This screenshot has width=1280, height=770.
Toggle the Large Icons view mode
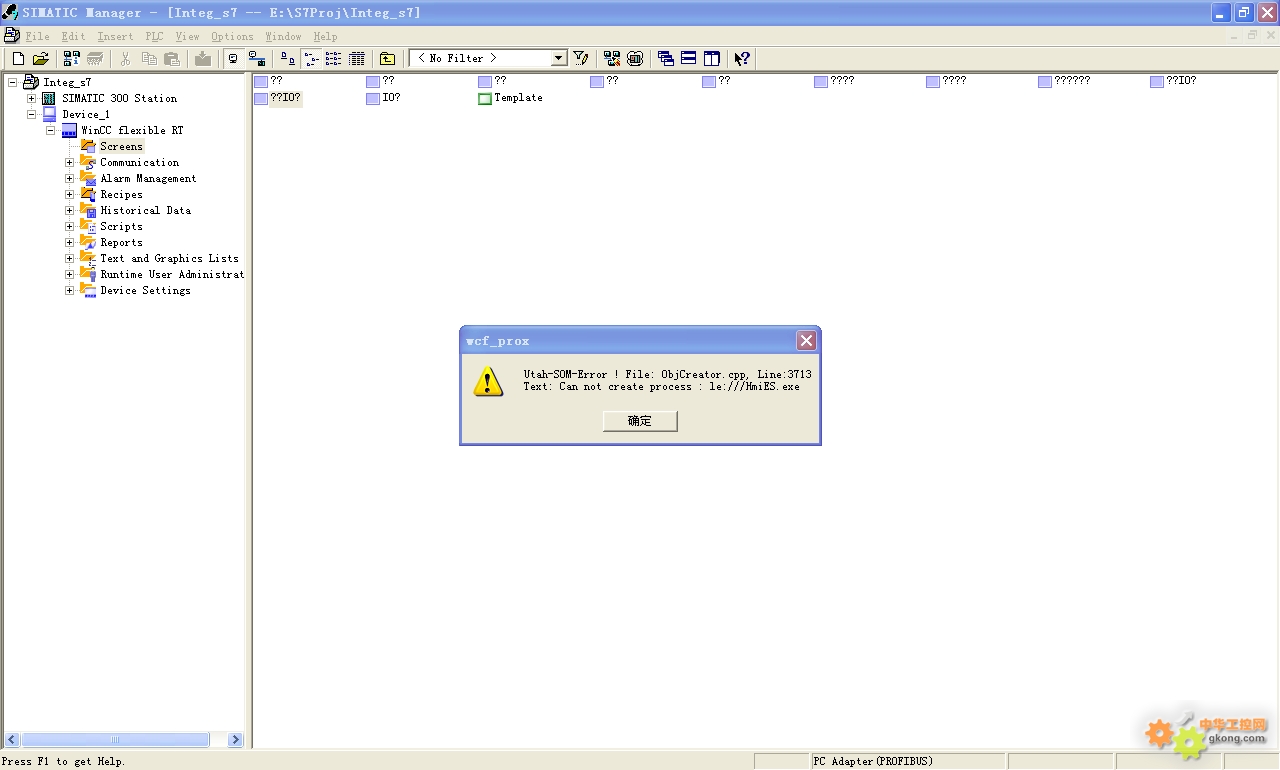(288, 59)
